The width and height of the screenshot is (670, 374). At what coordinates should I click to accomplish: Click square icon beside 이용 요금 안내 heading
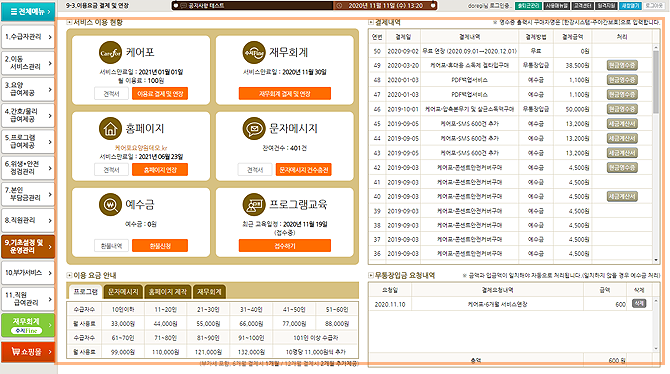click(69, 275)
